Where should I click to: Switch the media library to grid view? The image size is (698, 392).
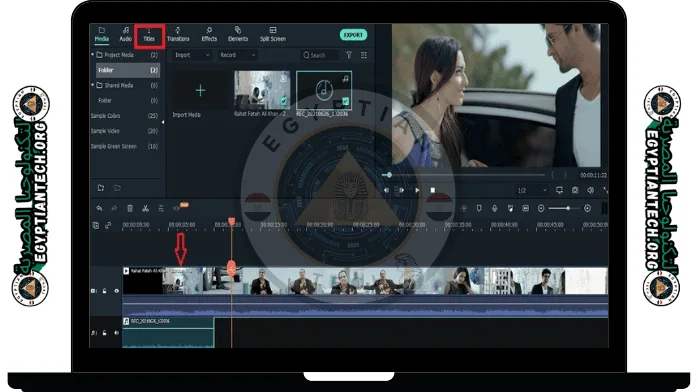tap(364, 55)
